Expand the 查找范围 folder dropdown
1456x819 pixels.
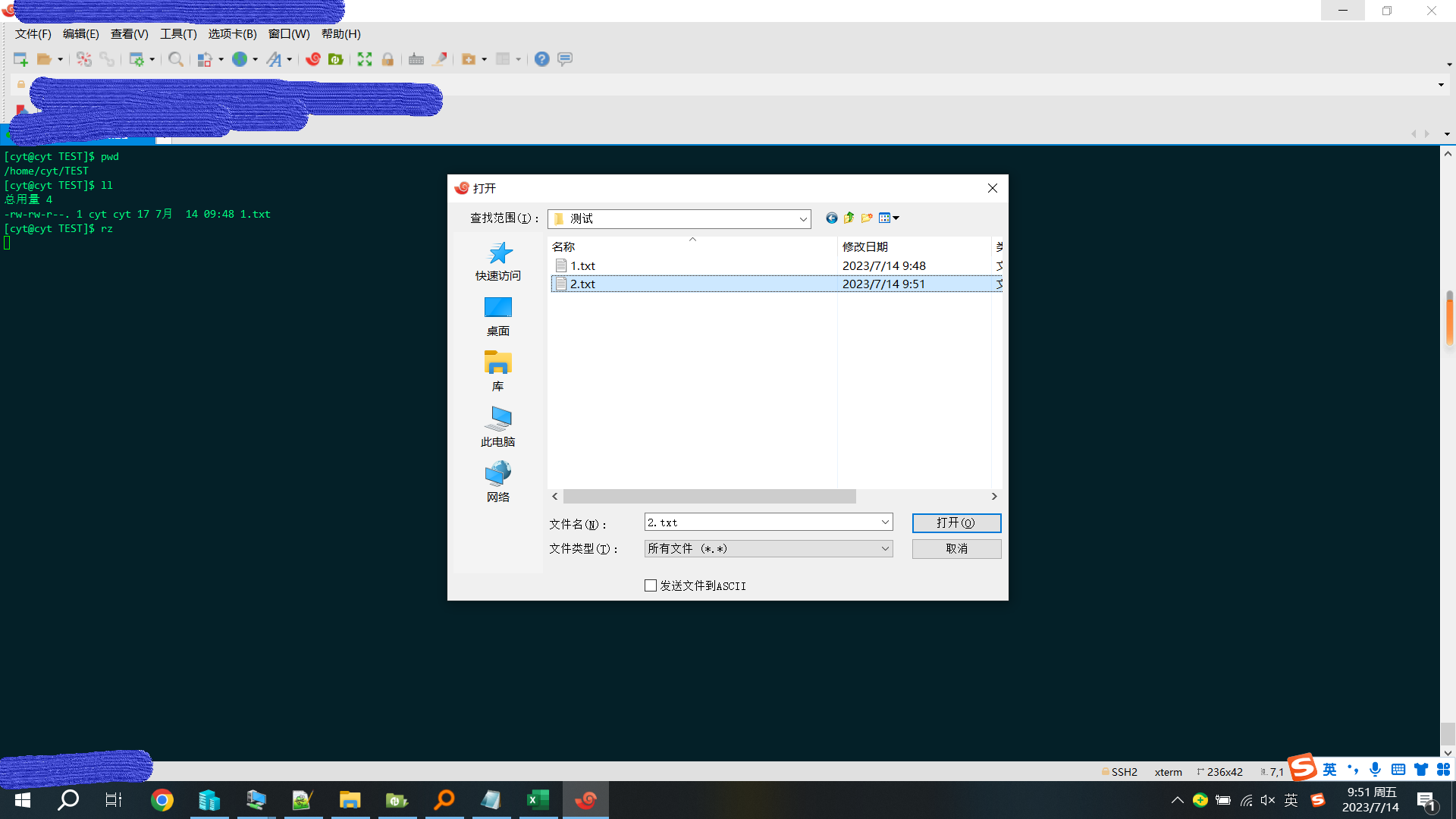click(803, 219)
